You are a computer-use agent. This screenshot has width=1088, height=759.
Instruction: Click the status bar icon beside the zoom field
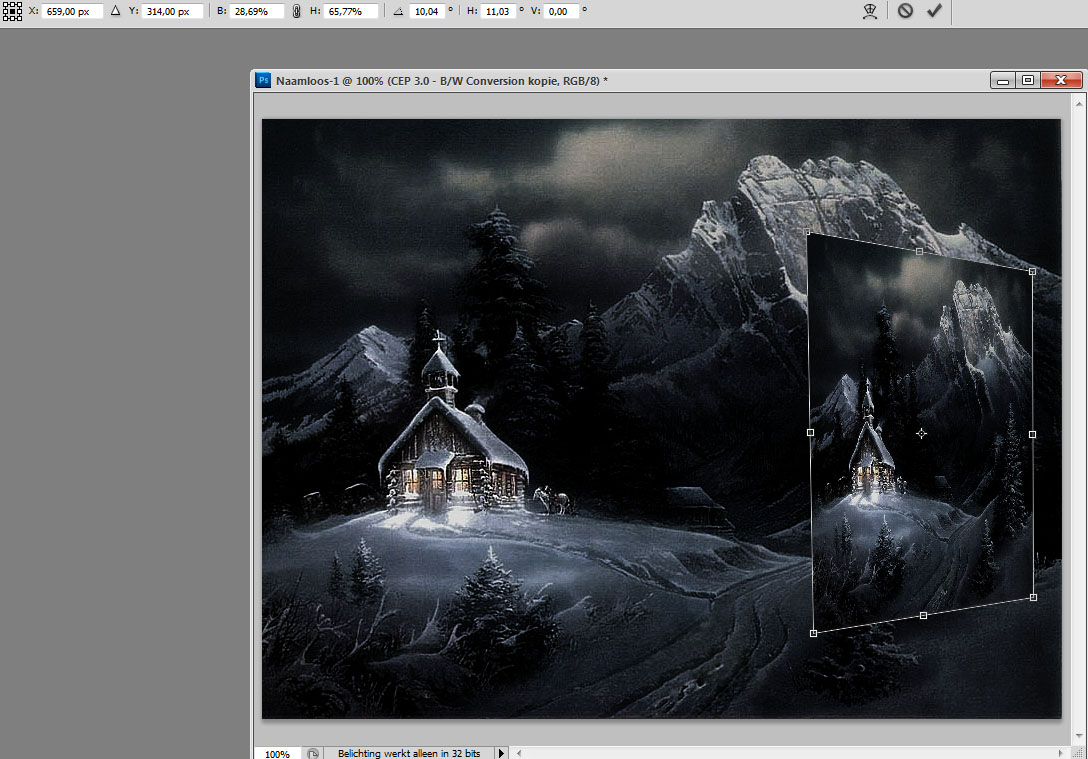click(x=313, y=753)
